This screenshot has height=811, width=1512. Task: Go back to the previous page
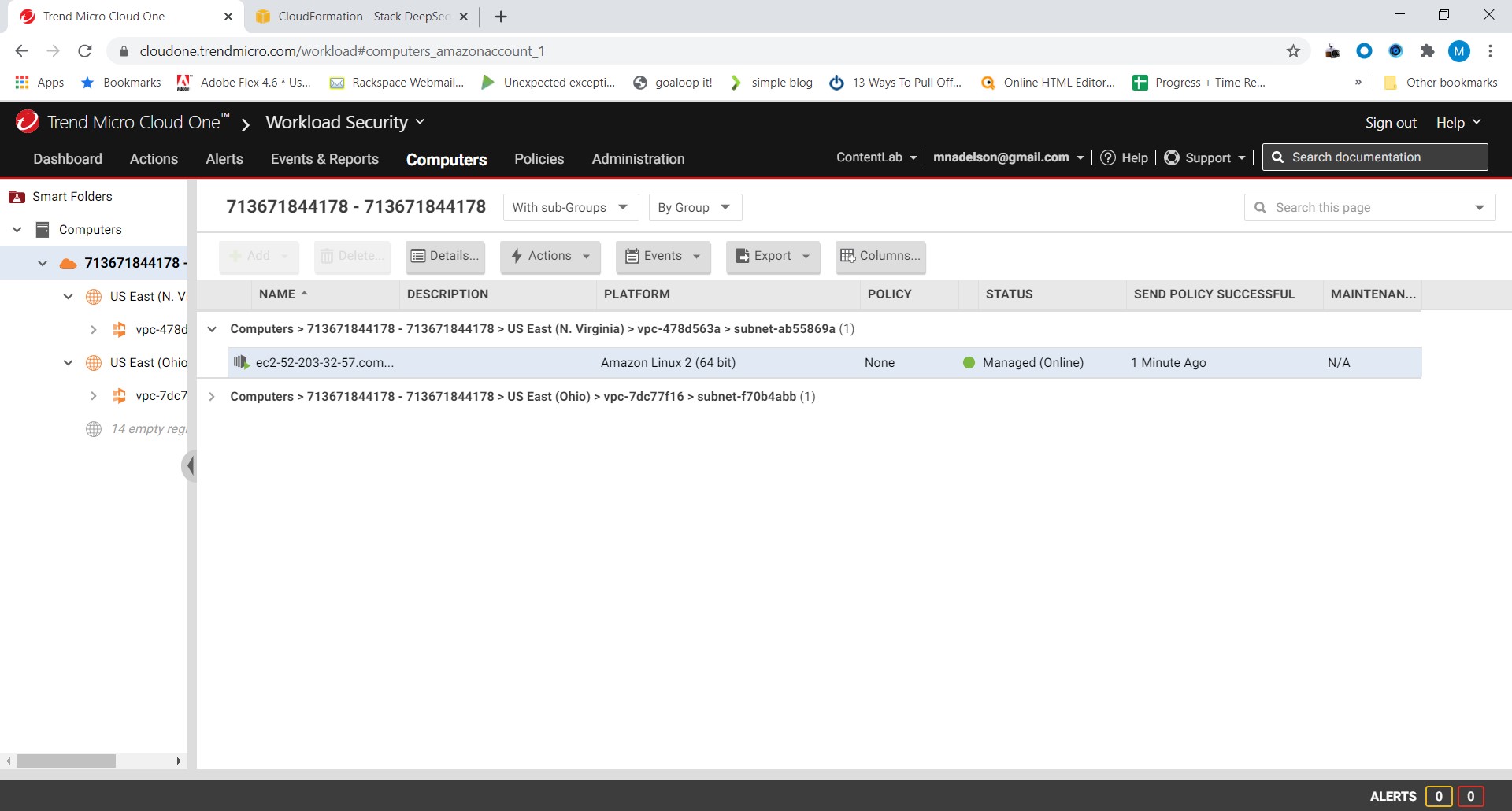coord(21,51)
